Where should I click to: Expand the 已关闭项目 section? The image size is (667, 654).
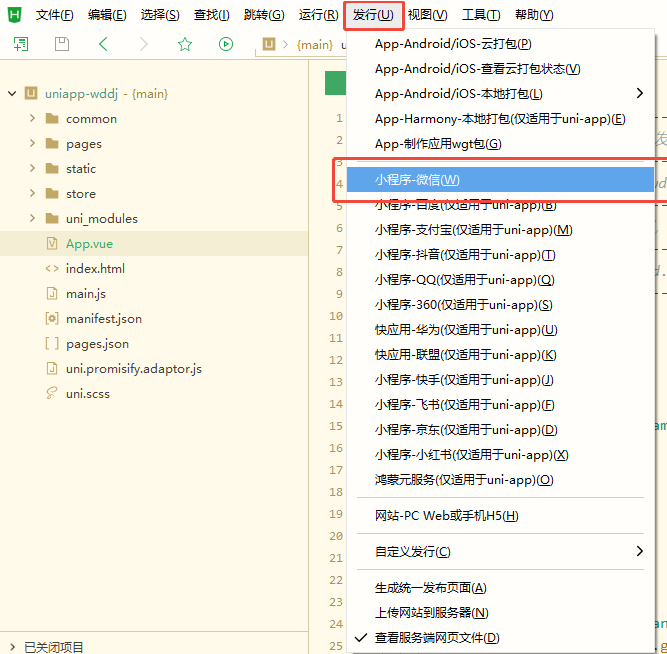coord(12,647)
